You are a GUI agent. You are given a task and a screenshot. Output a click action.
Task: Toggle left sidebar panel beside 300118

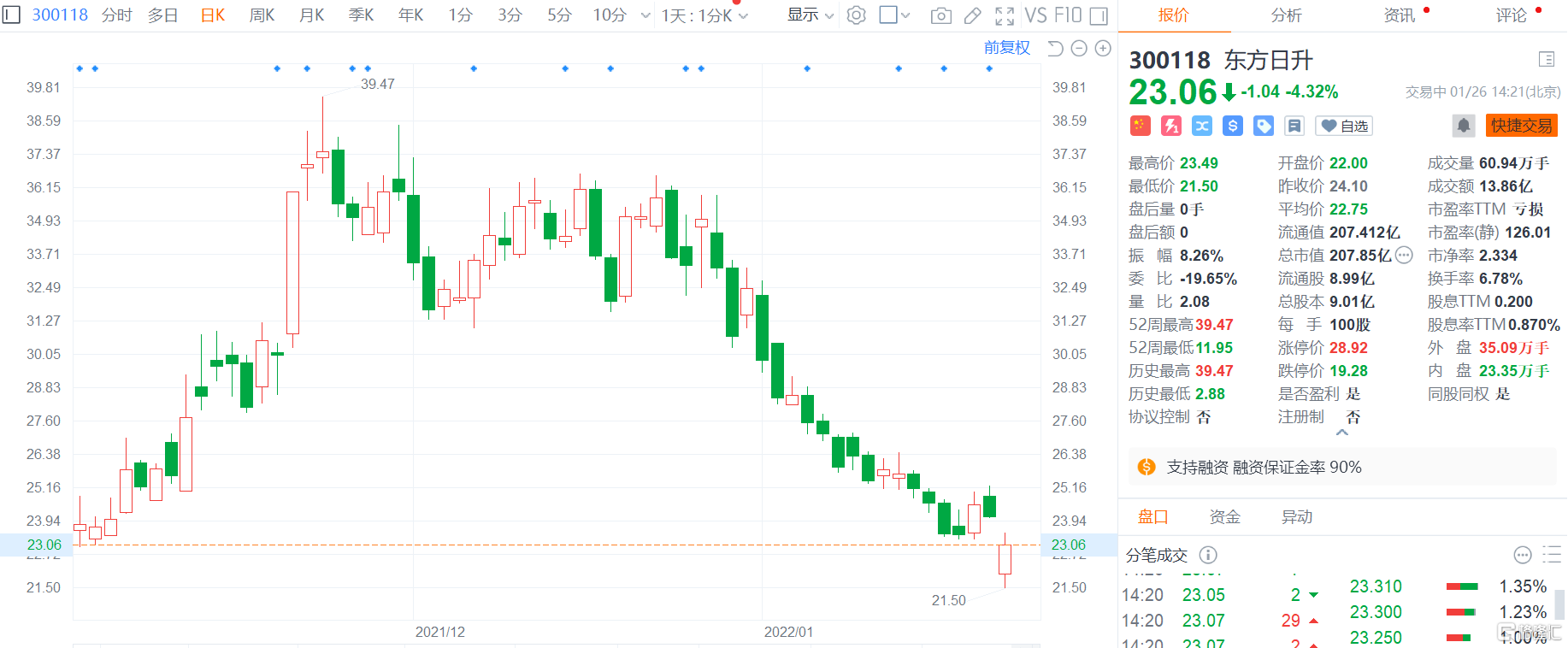click(11, 15)
